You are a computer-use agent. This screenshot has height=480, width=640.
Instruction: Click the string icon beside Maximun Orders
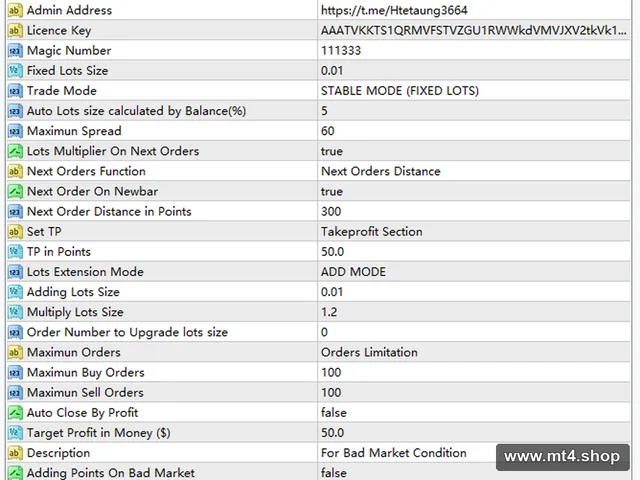click(15, 352)
